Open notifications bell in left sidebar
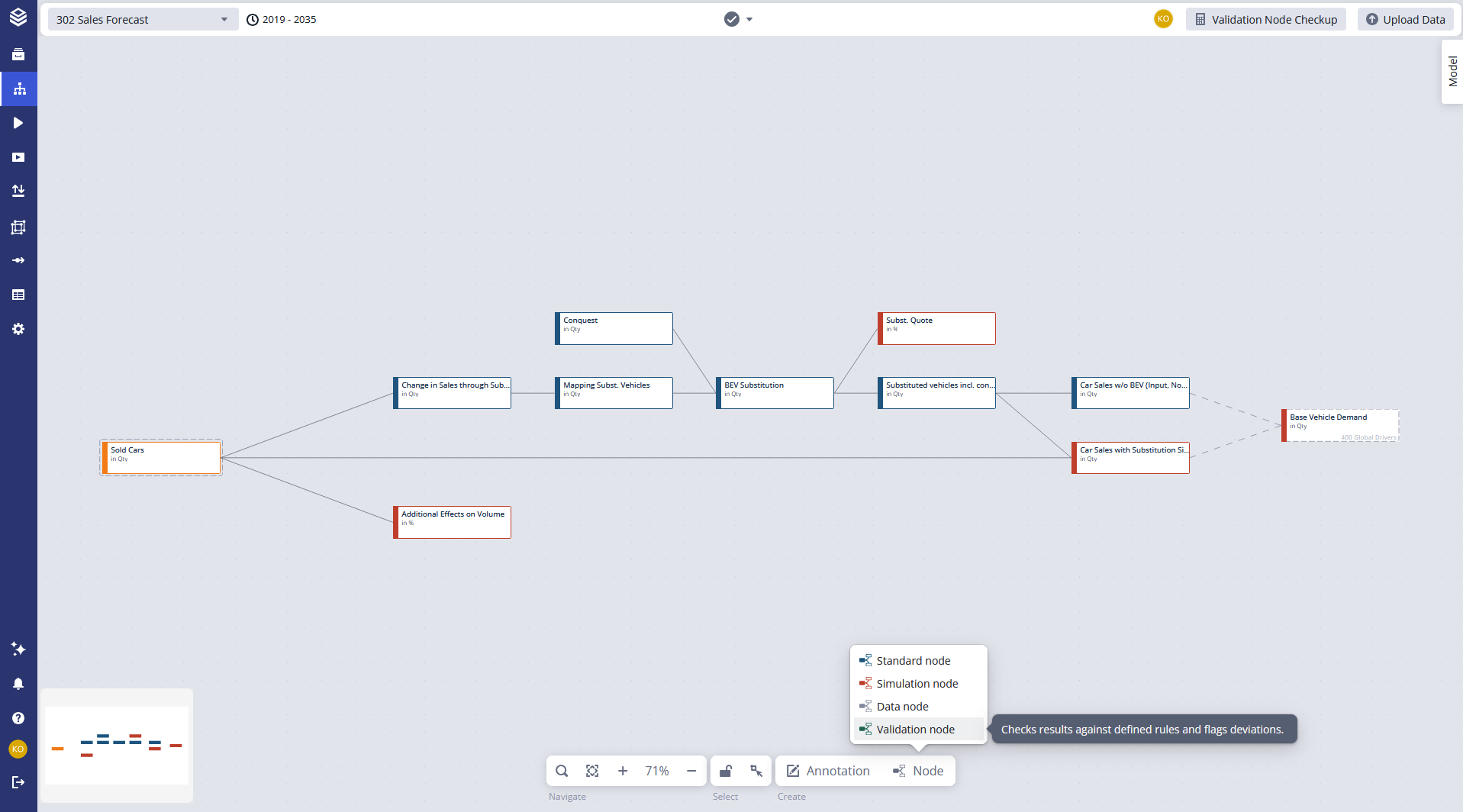Image resolution: width=1463 pixels, height=812 pixels. click(18, 684)
